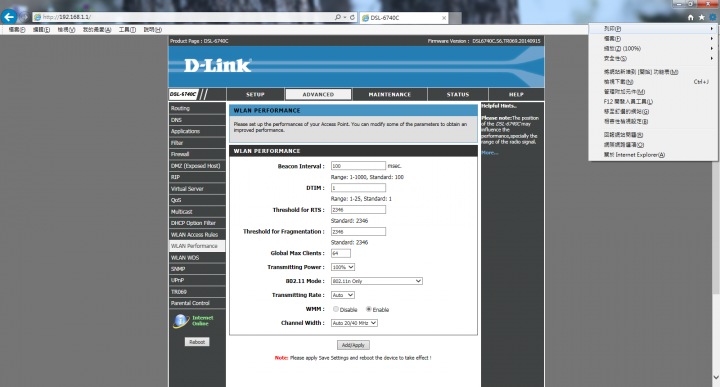This screenshot has height=387, width=720.
Task: Choose 關於 Internet Explorer(A) entry
Action: click(653, 155)
